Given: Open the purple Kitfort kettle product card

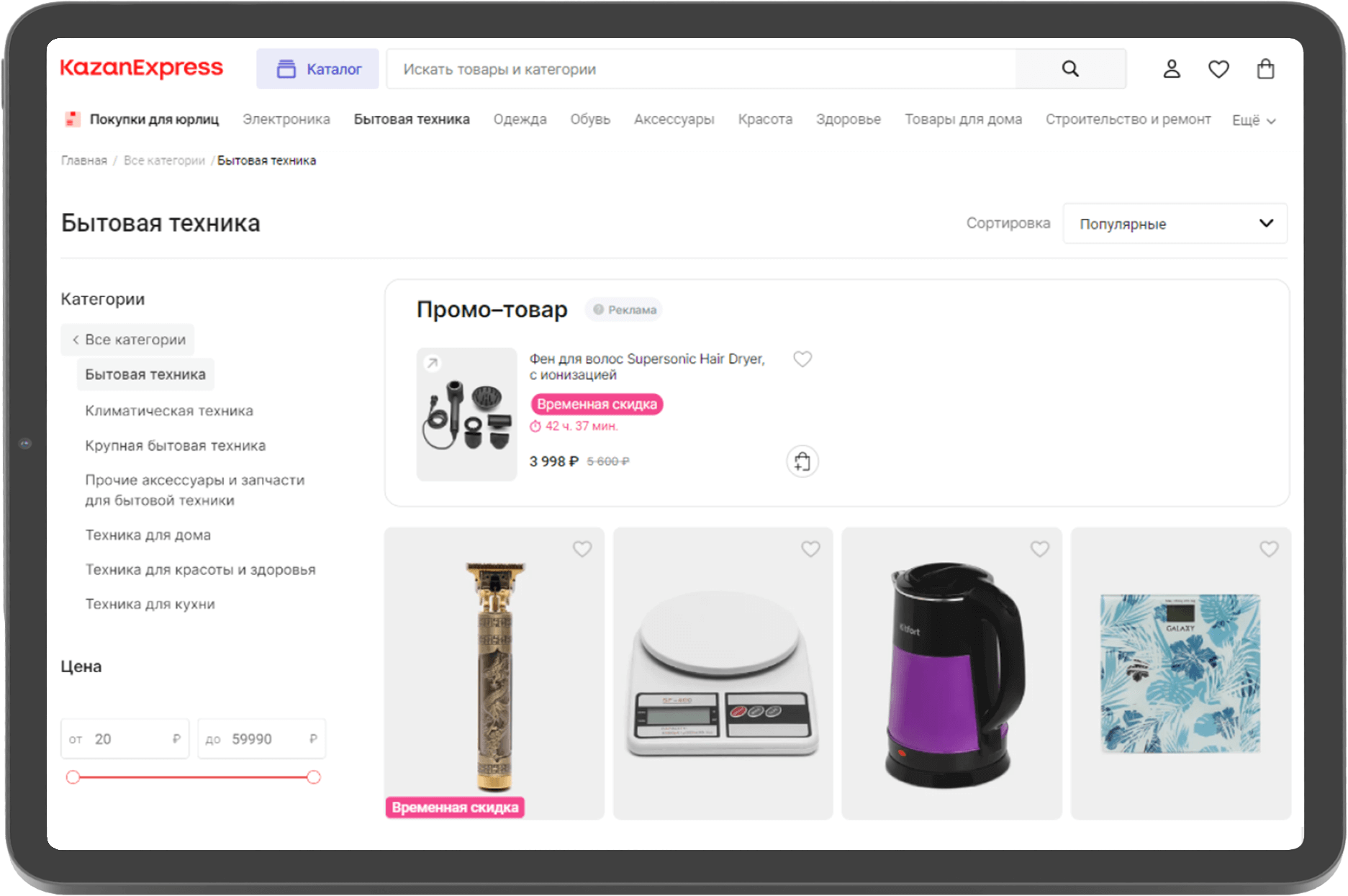Looking at the screenshot, I should click(952, 674).
